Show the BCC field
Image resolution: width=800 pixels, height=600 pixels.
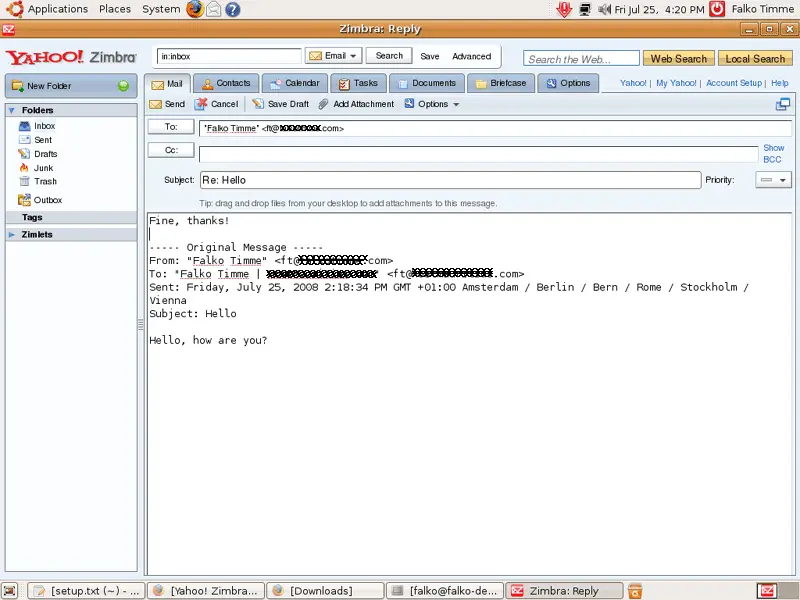pos(773,154)
